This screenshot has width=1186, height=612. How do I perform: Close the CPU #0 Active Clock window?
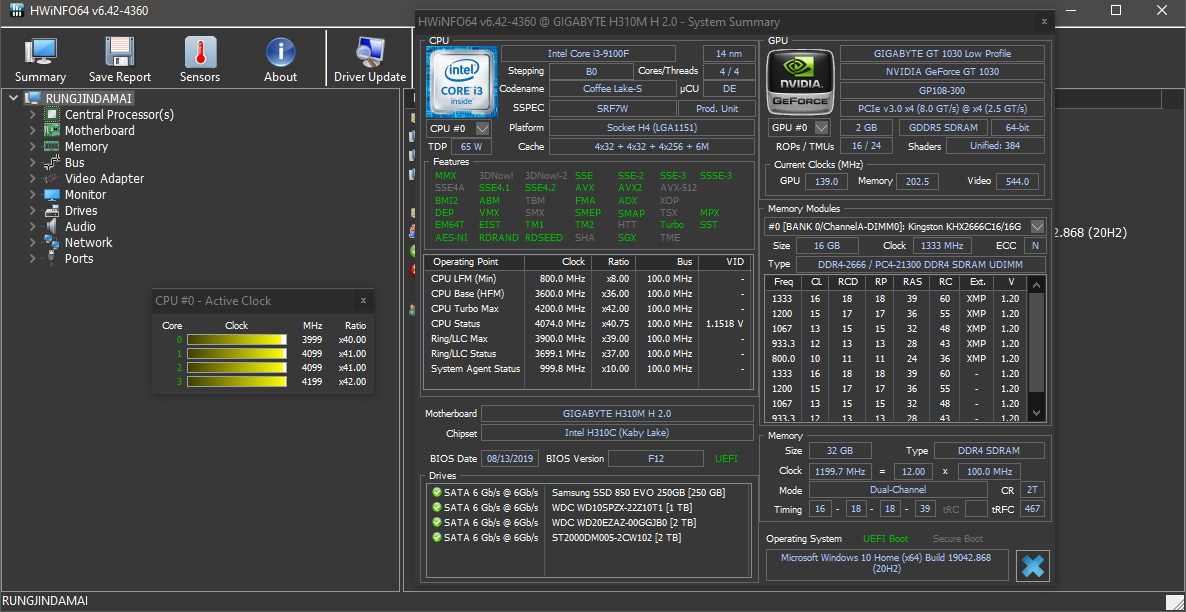(363, 300)
